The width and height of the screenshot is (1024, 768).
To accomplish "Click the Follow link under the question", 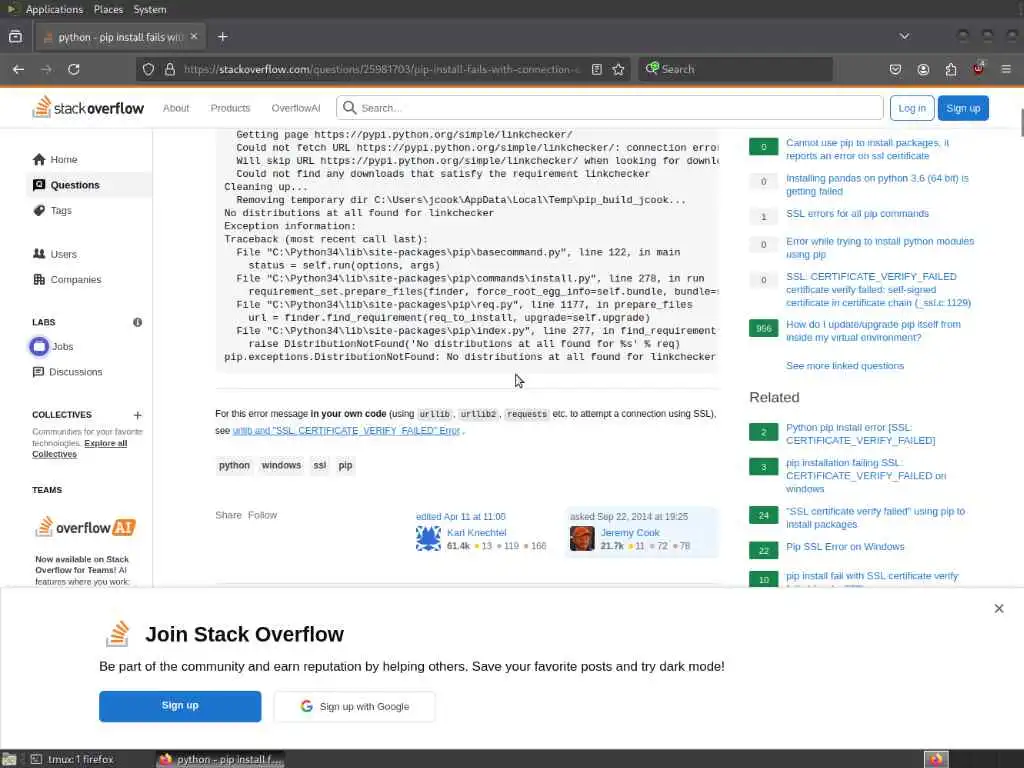I will click(x=262, y=515).
